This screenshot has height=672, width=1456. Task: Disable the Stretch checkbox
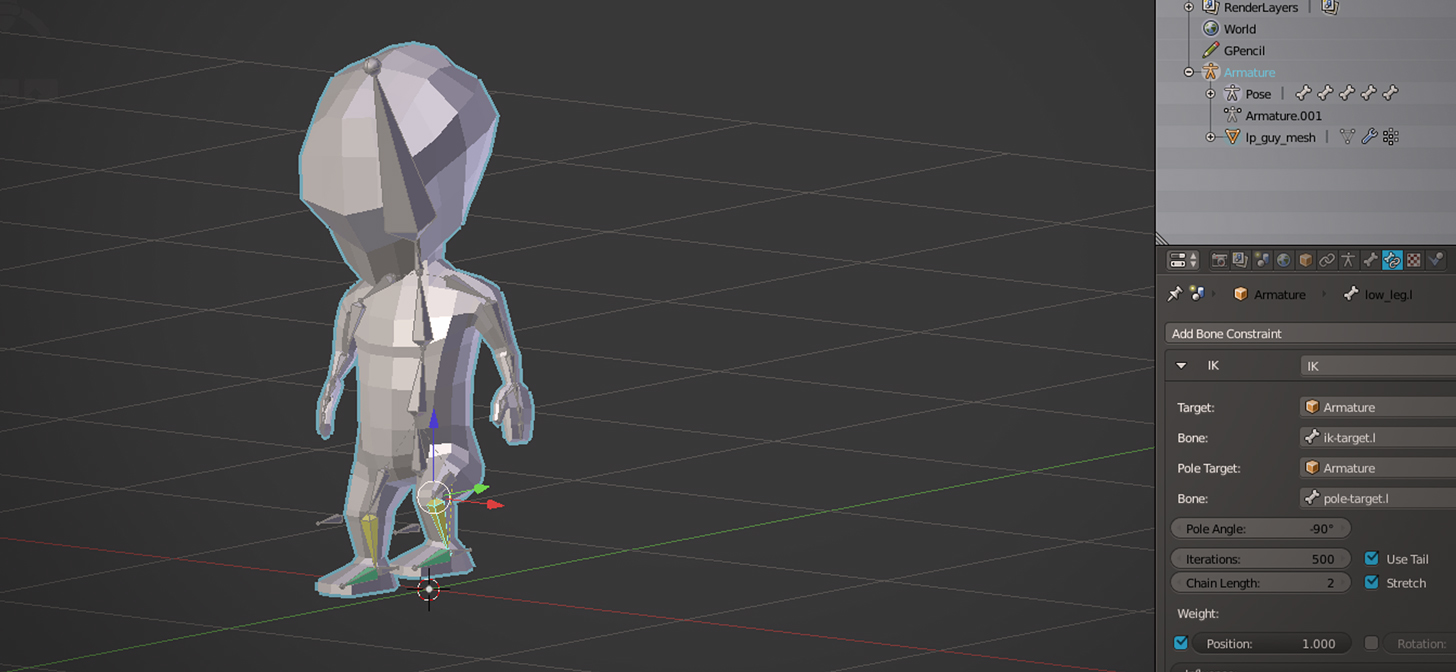click(1371, 582)
